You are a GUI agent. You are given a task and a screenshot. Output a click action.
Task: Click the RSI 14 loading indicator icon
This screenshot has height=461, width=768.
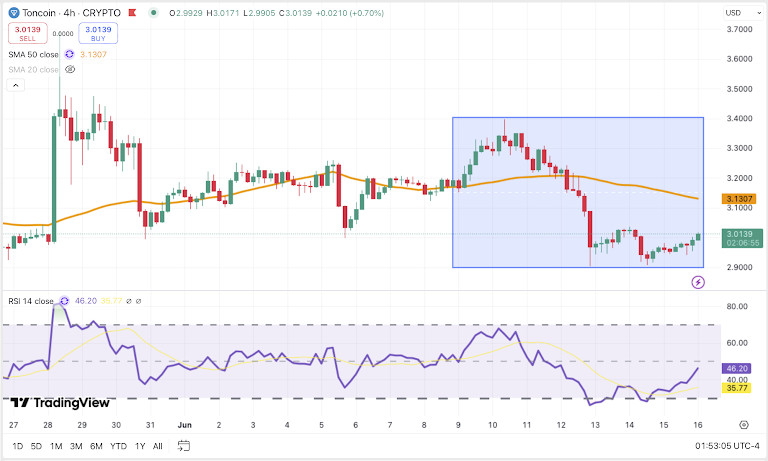click(x=66, y=300)
